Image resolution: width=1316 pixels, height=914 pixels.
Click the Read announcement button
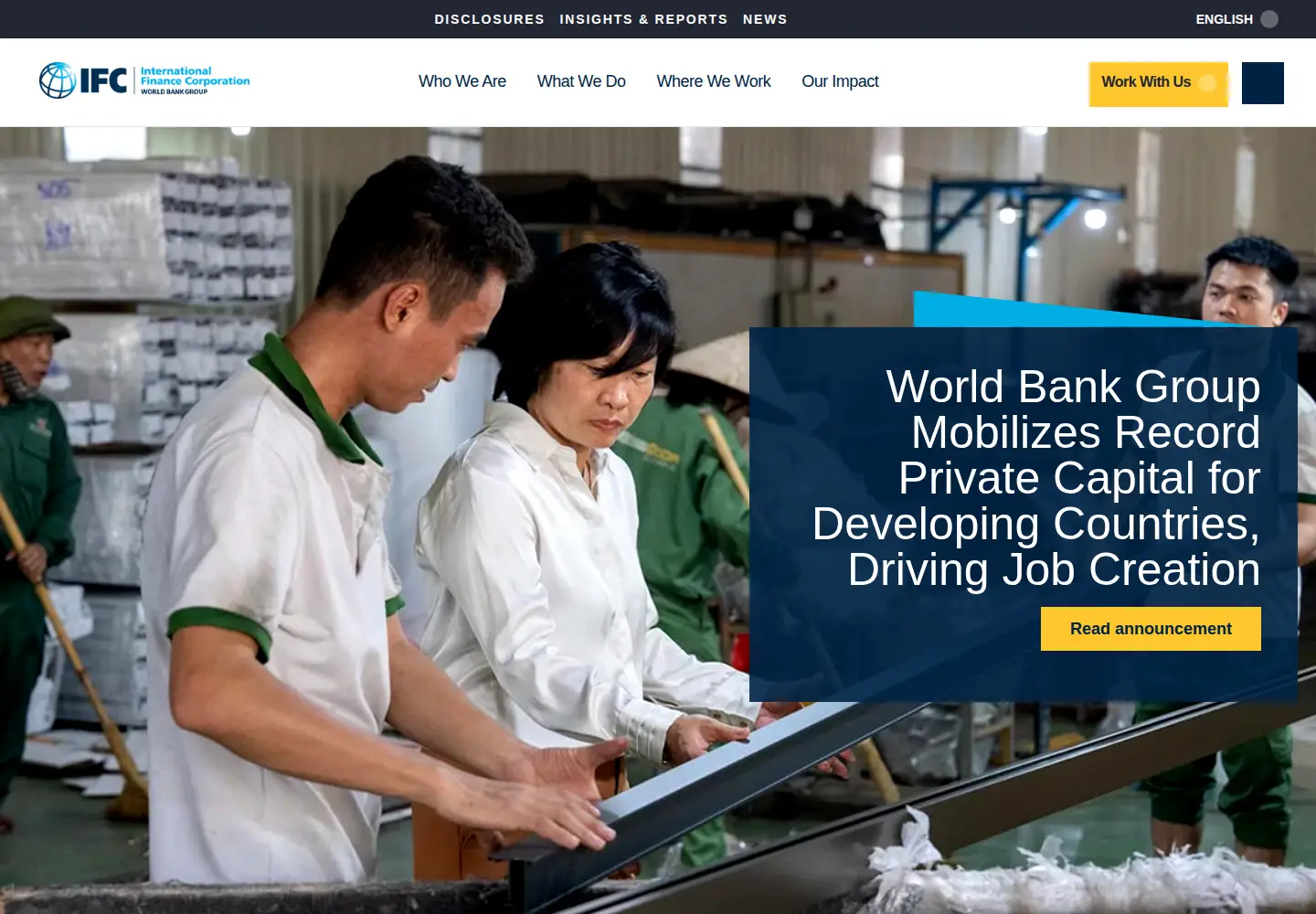pyautogui.click(x=1151, y=629)
